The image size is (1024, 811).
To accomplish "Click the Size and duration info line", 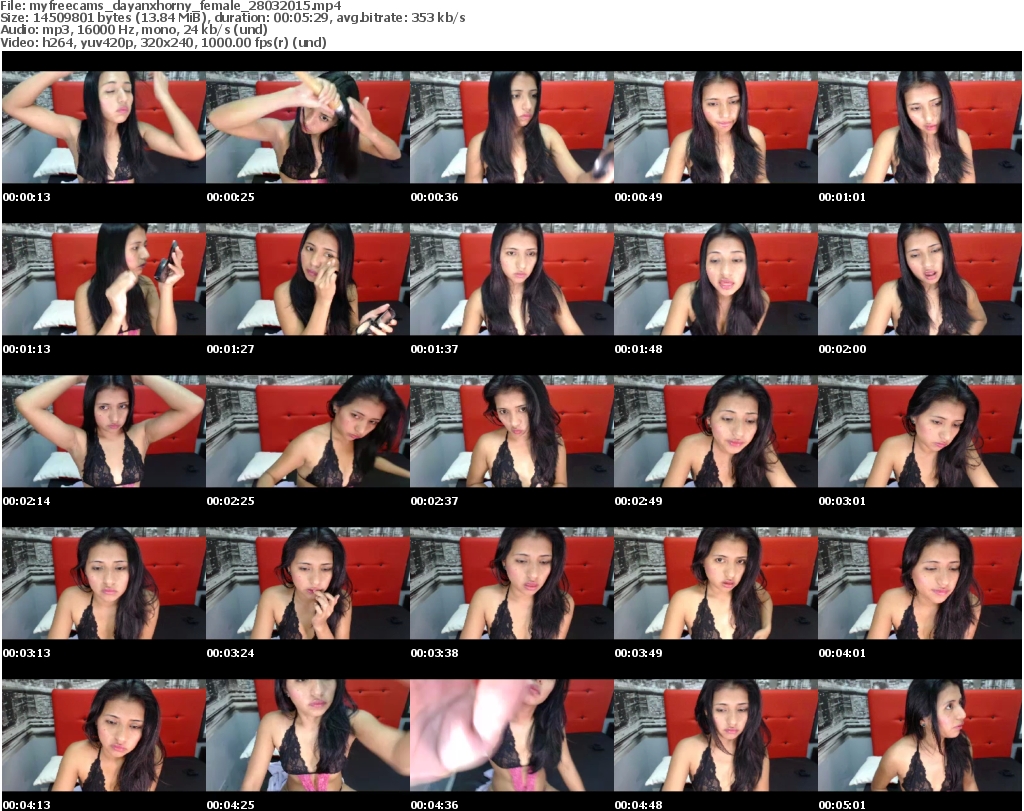I will (232, 18).
